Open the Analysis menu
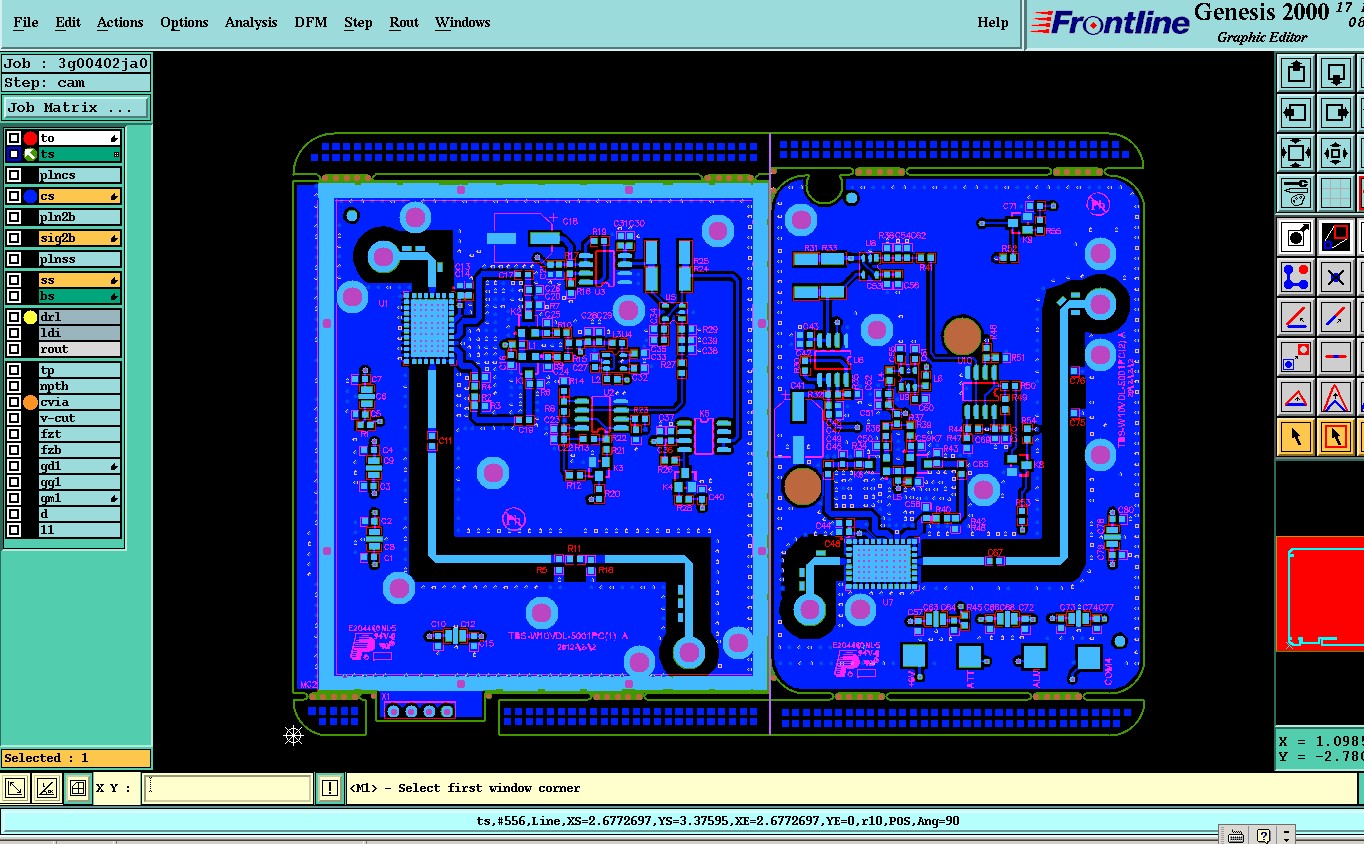This screenshot has width=1364, height=844. 251,22
